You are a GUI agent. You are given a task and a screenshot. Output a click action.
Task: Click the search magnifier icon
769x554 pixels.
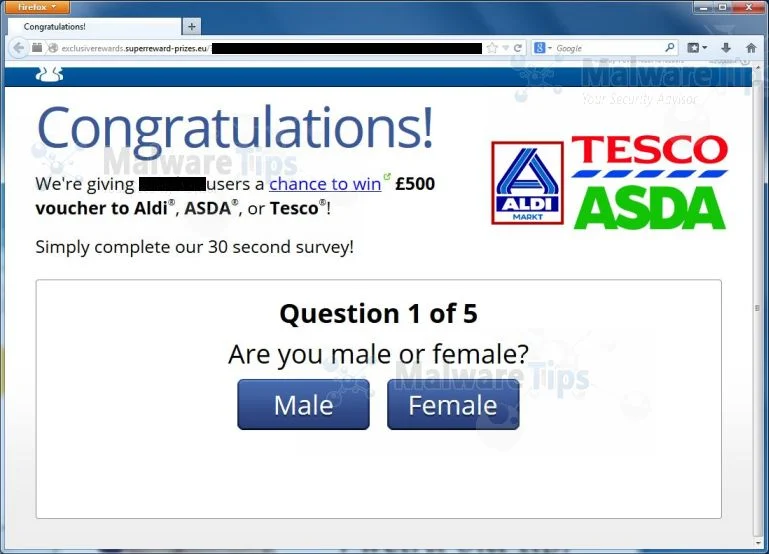tap(669, 48)
